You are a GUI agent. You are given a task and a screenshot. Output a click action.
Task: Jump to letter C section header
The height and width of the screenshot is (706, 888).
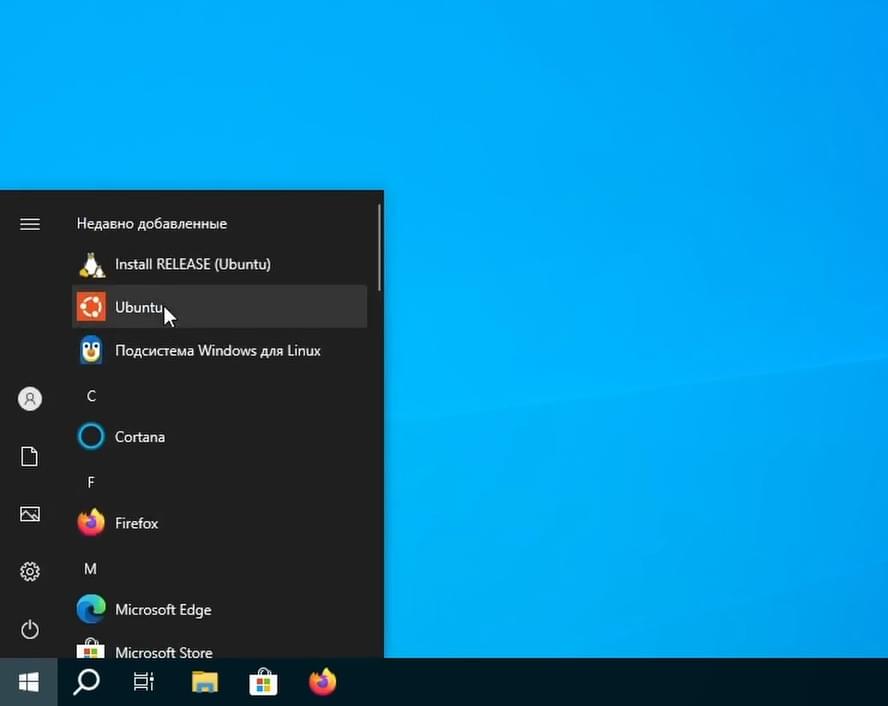91,396
